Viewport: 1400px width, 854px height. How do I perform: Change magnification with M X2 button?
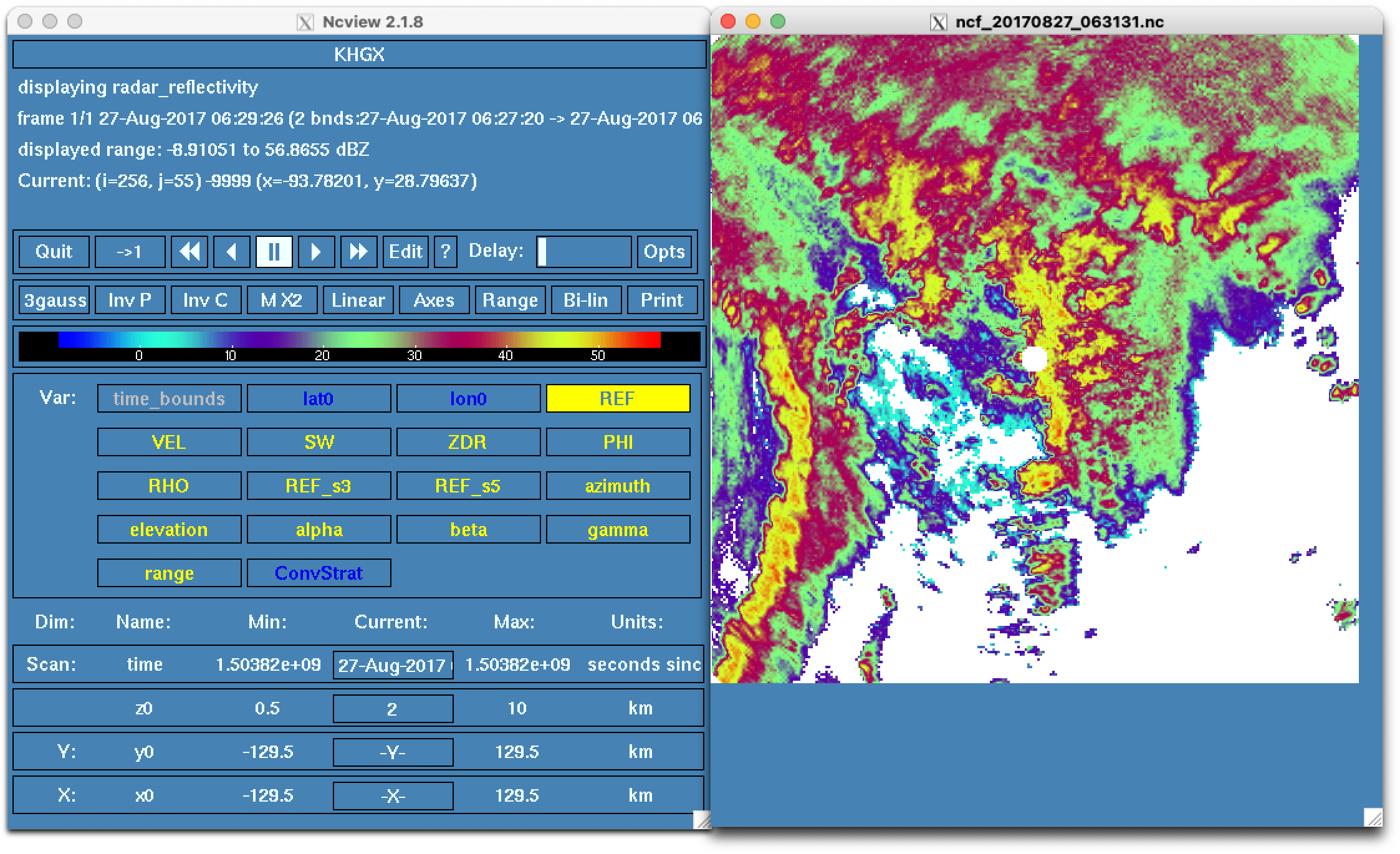click(x=282, y=300)
